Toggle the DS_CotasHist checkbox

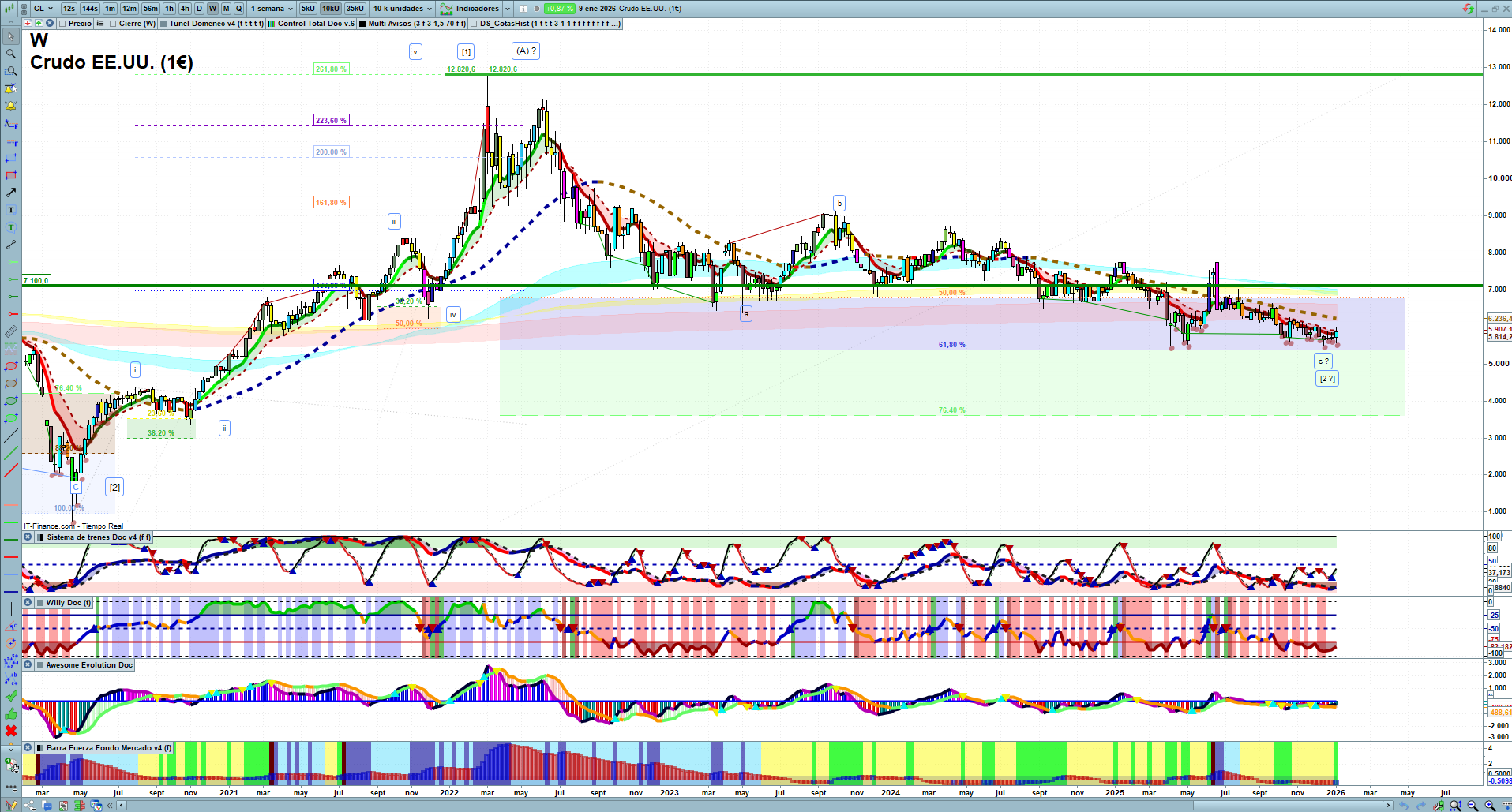tap(475, 24)
